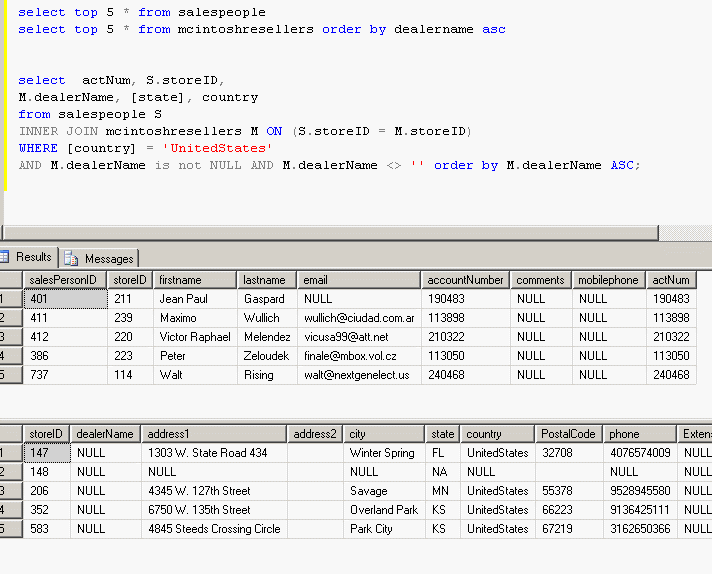Image resolution: width=712 pixels, height=574 pixels.
Task: Click PostalCode cell 67219
Action: pyautogui.click(x=569, y=529)
